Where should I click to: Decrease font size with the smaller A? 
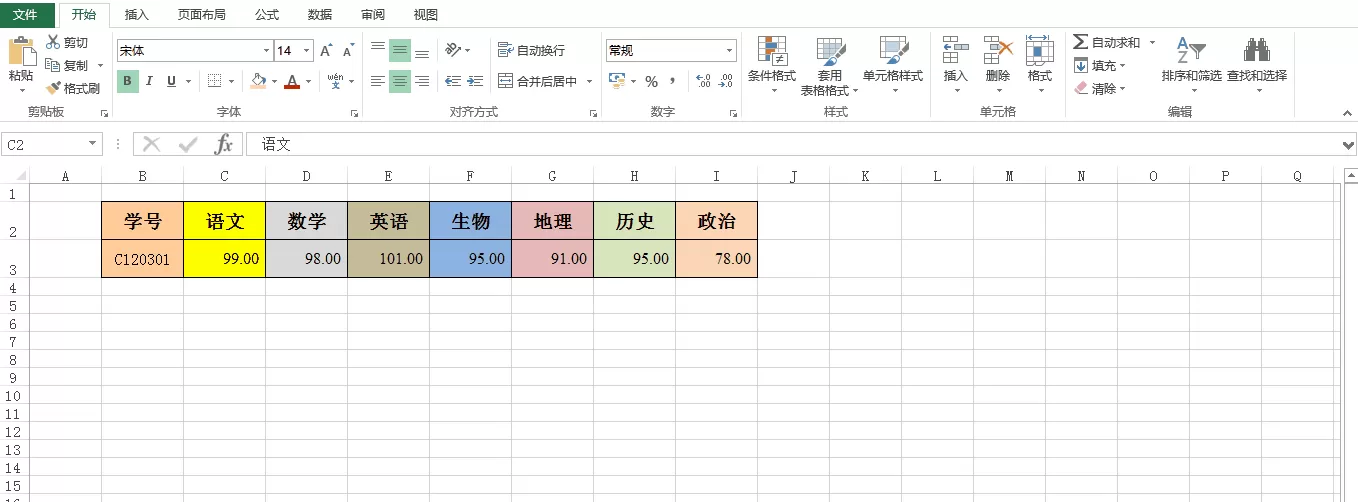point(348,51)
